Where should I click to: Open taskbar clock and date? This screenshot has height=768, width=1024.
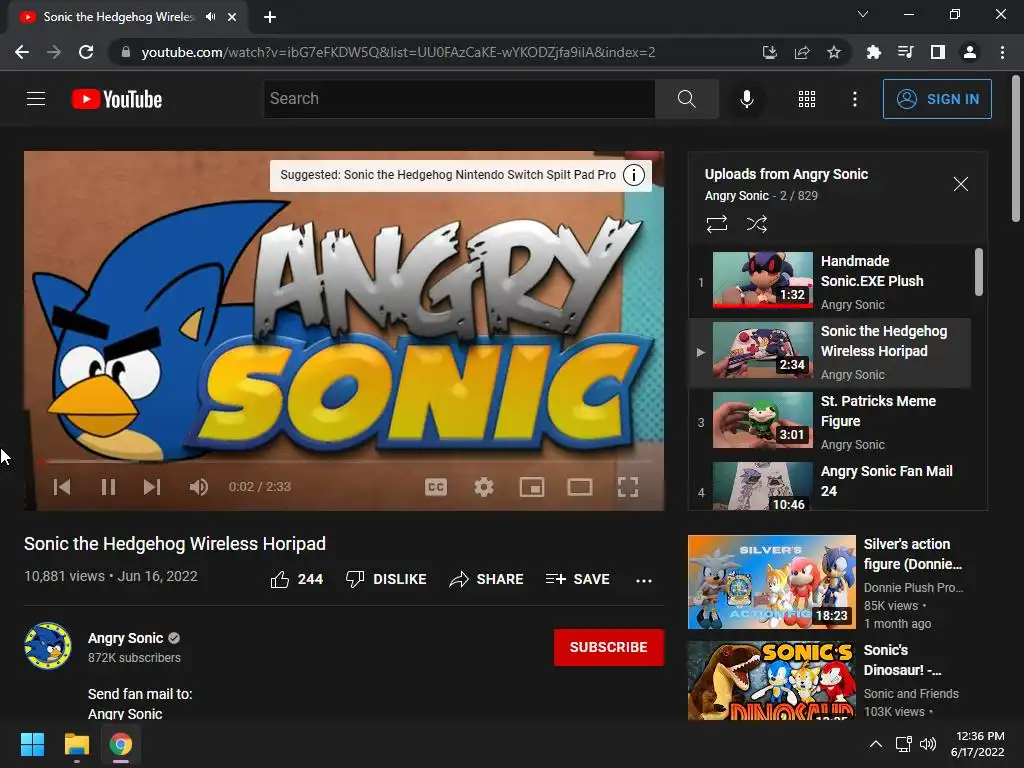point(978,744)
